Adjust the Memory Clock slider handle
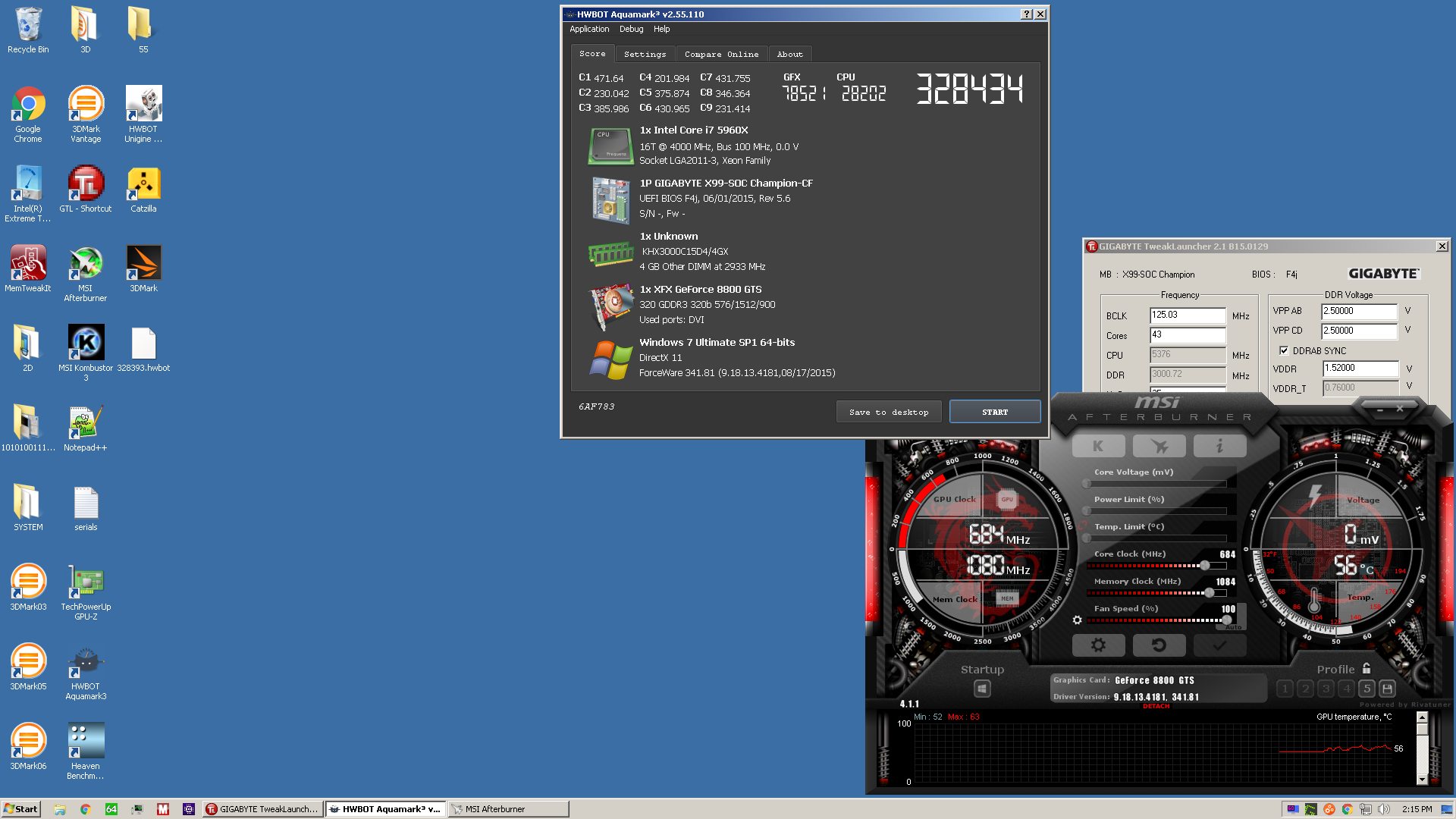The image size is (1456, 819). (x=1209, y=593)
